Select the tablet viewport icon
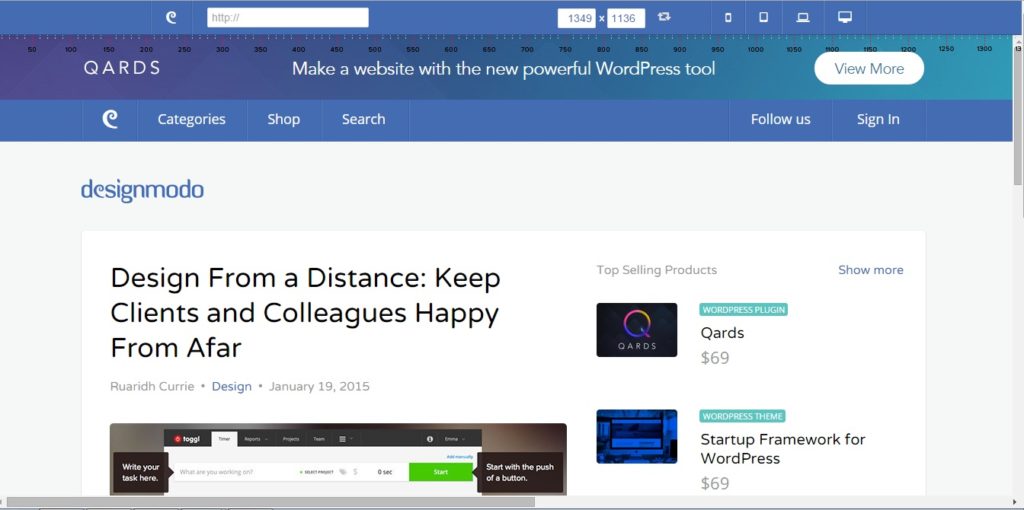This screenshot has height=510, width=1024. [x=763, y=18]
